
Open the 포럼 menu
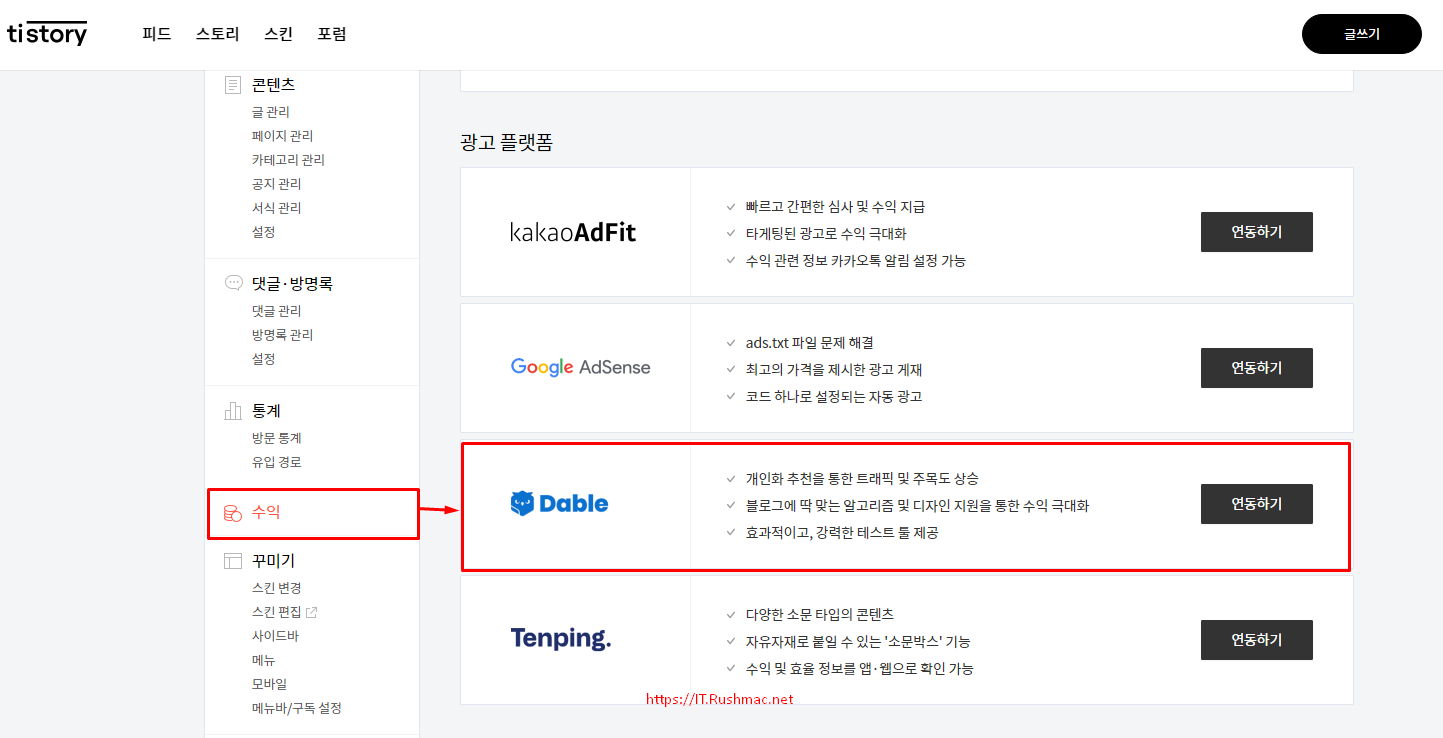tap(332, 34)
